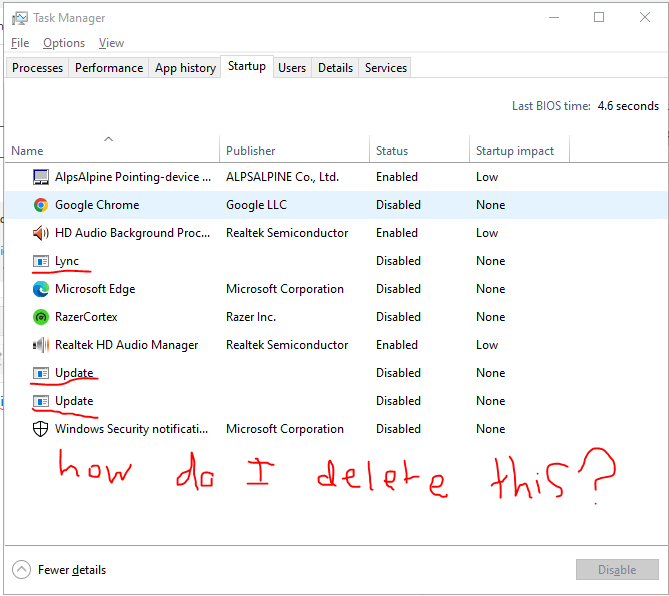Sort by the Startup impact column header
Image resolution: width=669 pixels, height=596 pixels.
[x=519, y=149]
